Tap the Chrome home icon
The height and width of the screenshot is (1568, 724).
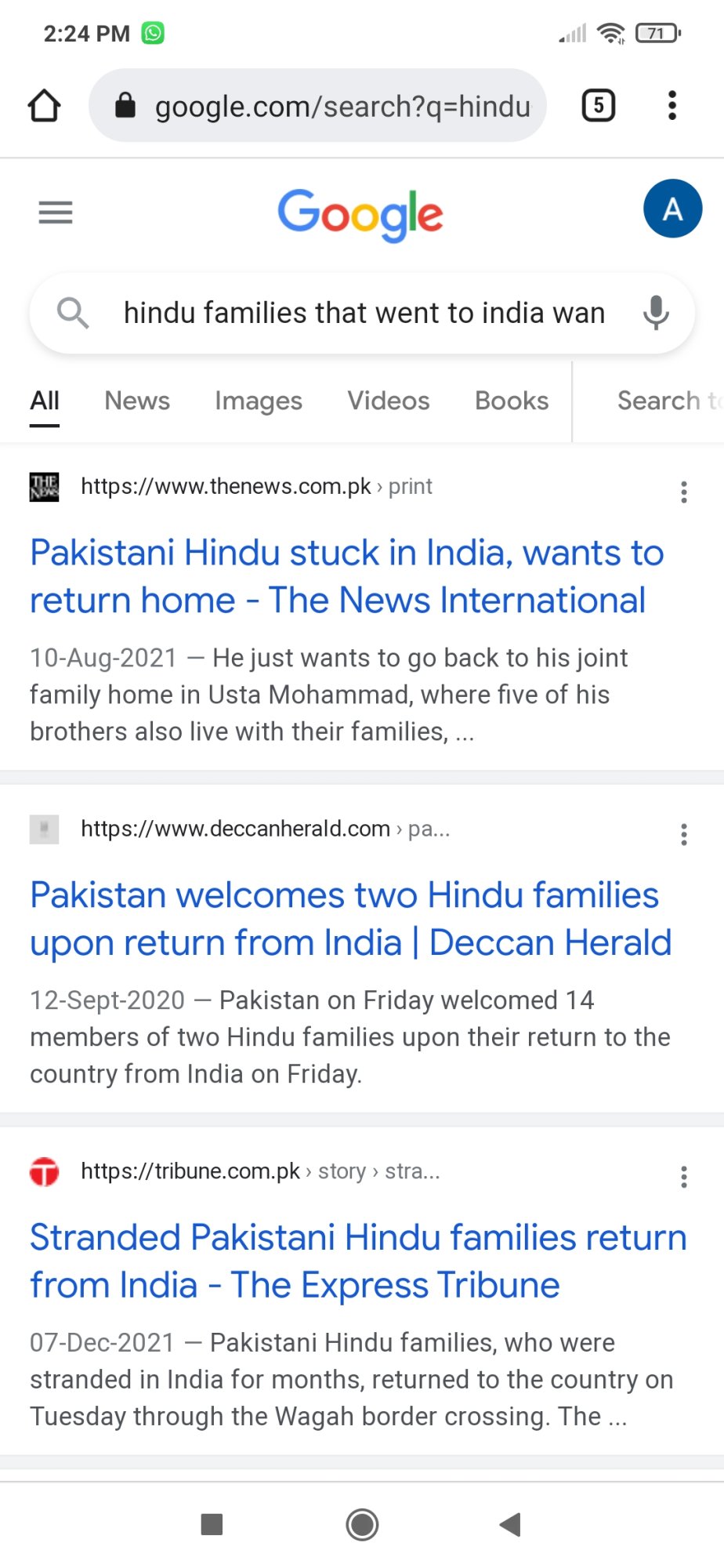[44, 106]
